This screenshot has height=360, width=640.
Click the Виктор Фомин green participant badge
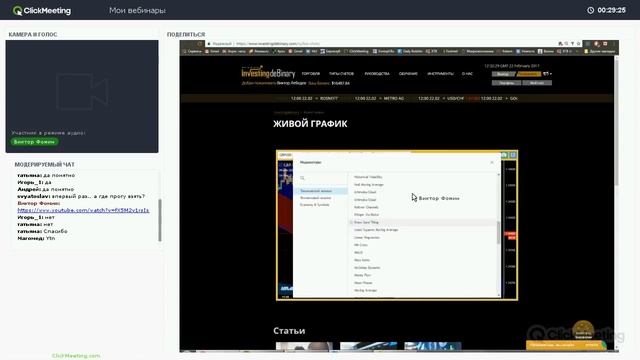(x=34, y=142)
